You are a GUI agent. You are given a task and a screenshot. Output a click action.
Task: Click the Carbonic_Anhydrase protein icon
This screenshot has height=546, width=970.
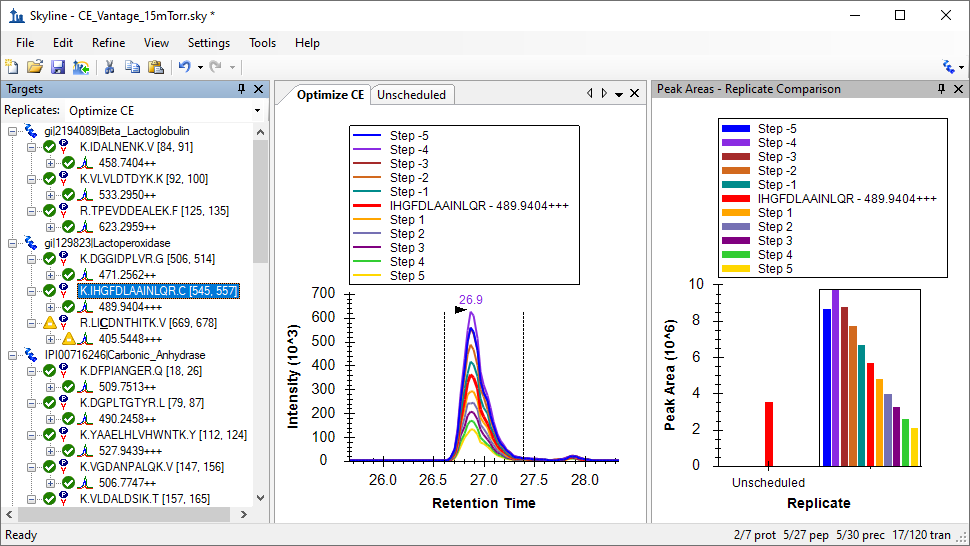[30, 354]
